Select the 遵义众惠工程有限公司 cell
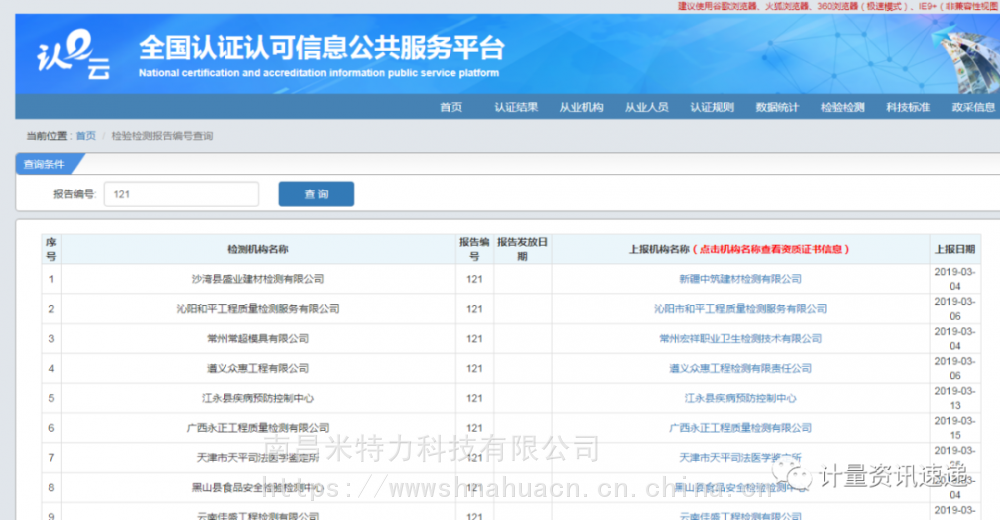The image size is (1000, 520). pyautogui.click(x=258, y=368)
